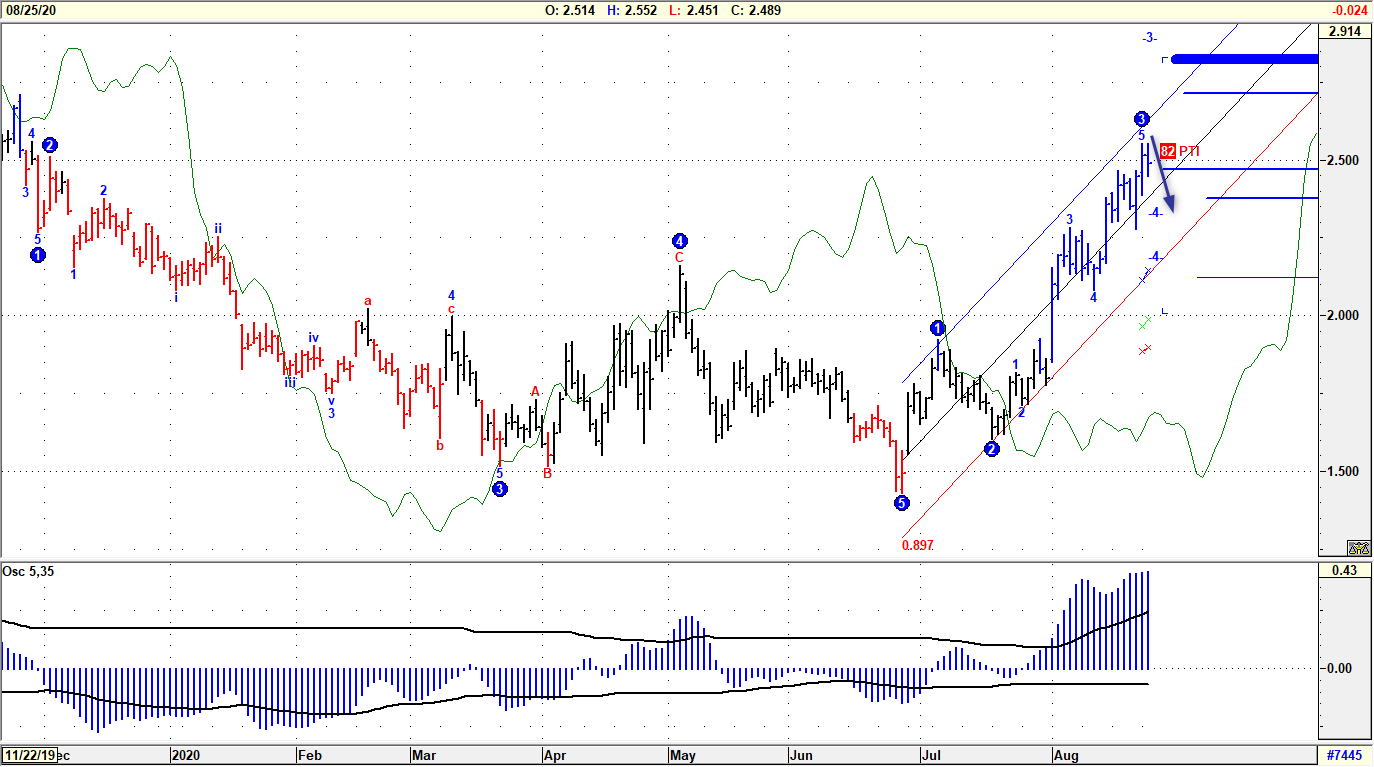Click the Osc 5,35 indicator label
This screenshot has width=1374, height=767.
point(29,570)
